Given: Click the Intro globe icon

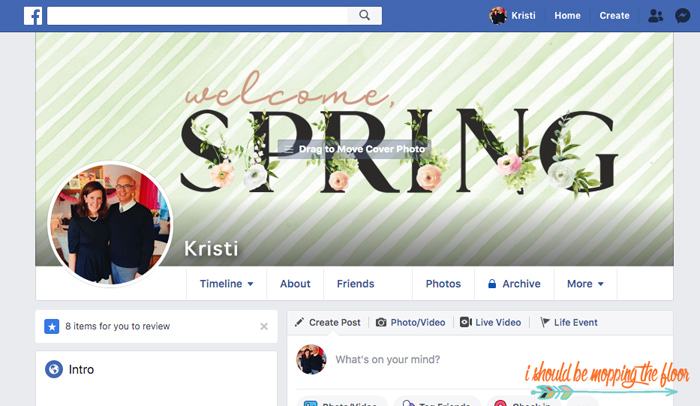Looking at the screenshot, I should tap(54, 369).
